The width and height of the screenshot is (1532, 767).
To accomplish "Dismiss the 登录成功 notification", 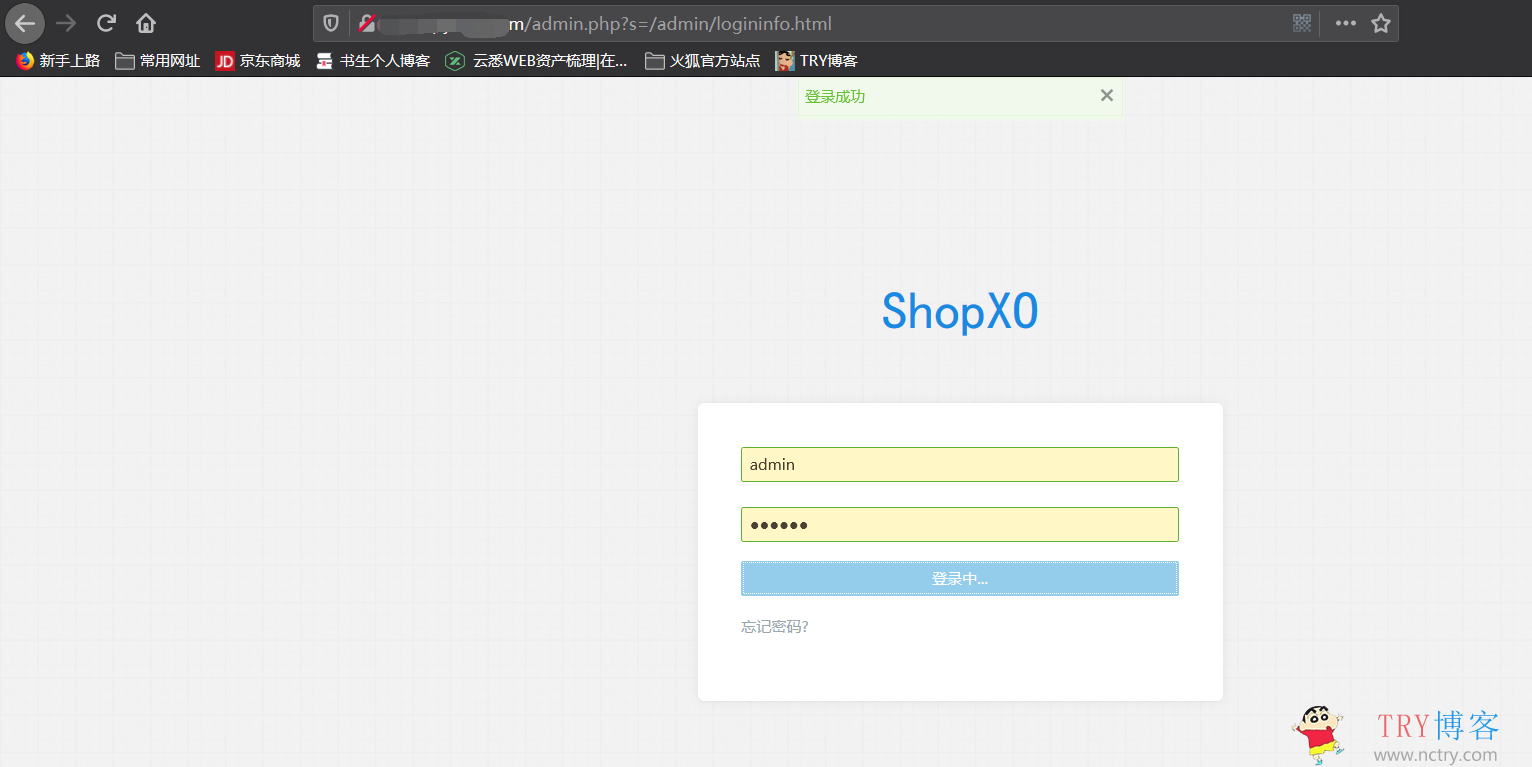I will pyautogui.click(x=1106, y=95).
